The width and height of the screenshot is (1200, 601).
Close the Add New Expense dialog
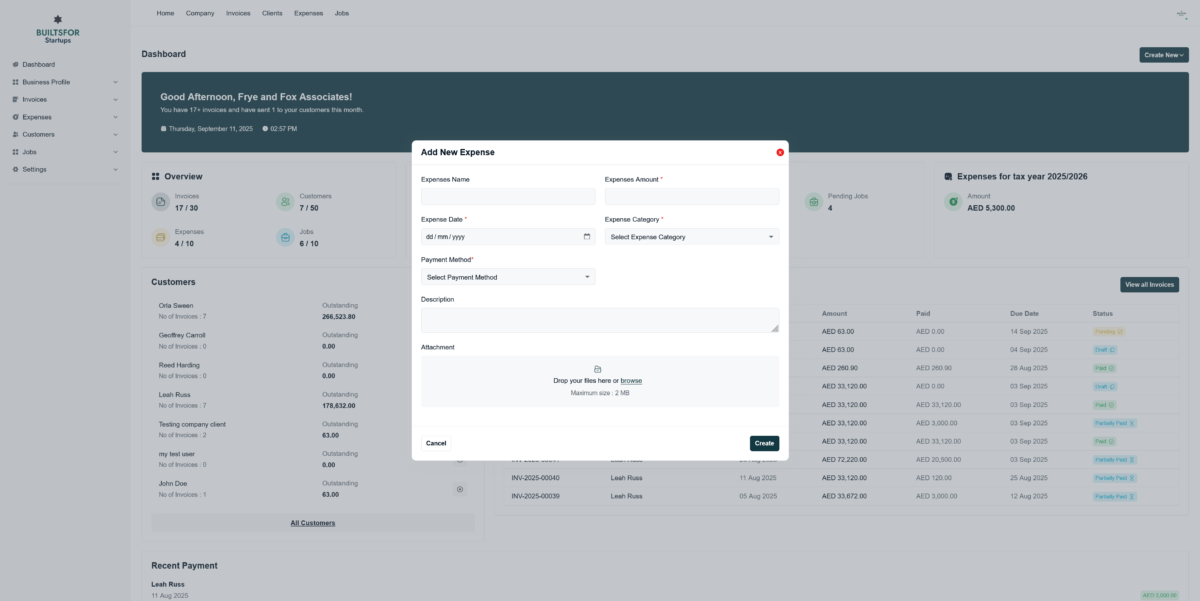780,152
